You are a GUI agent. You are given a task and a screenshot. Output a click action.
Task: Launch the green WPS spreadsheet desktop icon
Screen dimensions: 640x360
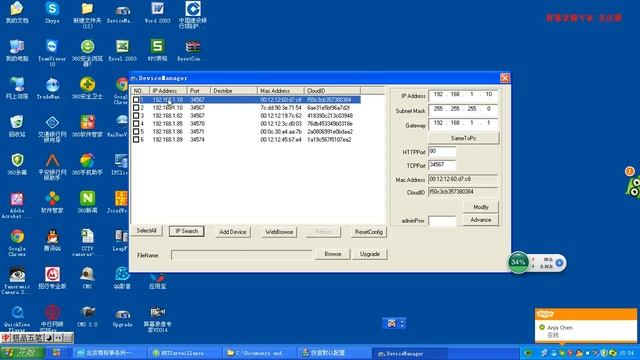point(157,50)
